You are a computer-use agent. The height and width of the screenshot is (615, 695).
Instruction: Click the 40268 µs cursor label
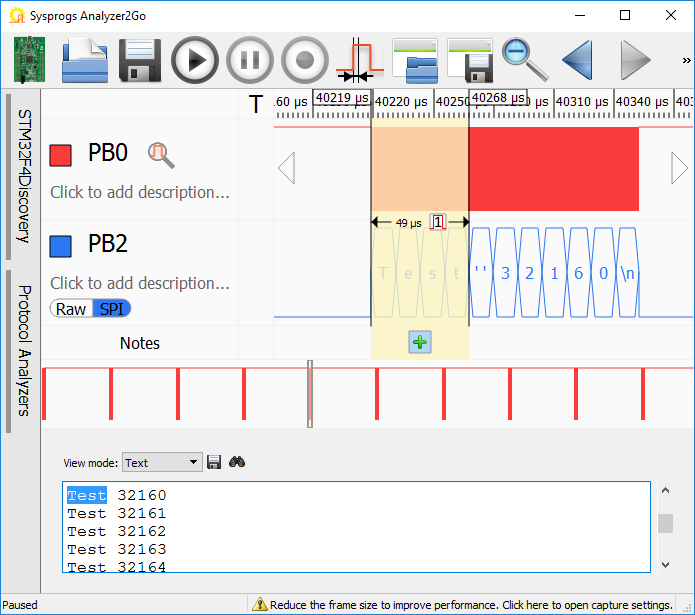(498, 97)
